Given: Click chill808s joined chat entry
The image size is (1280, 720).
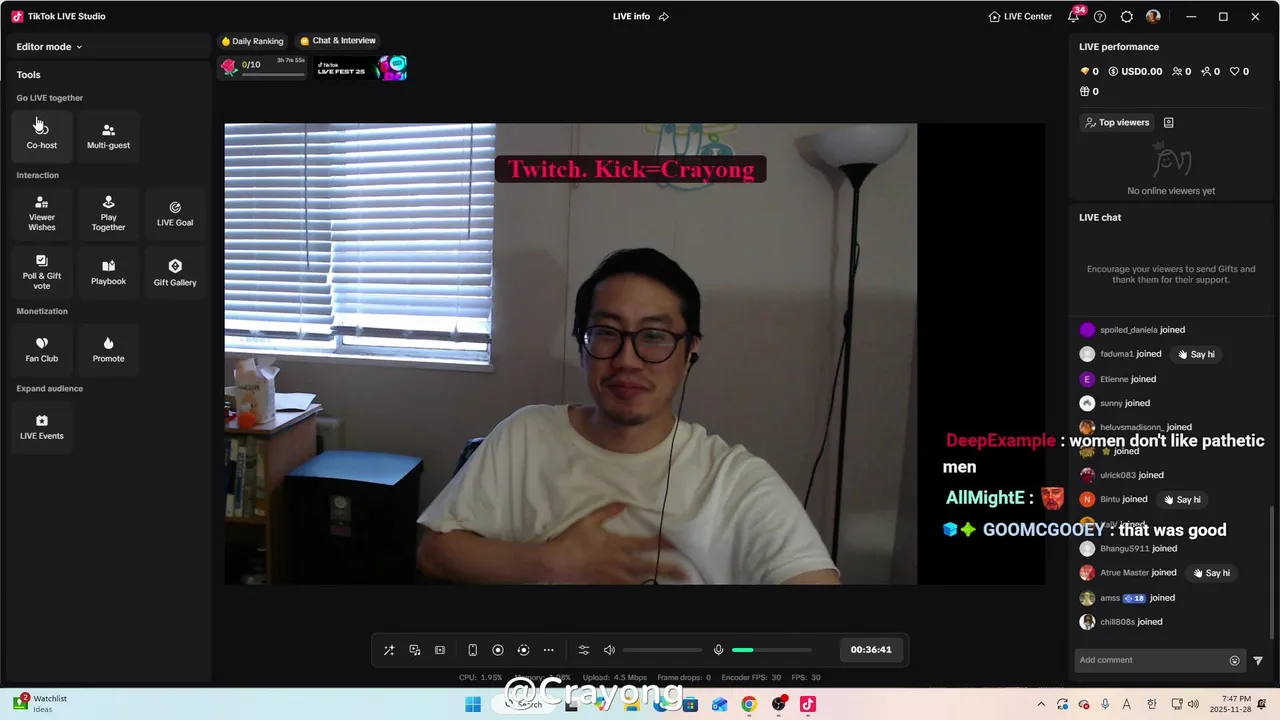Looking at the screenshot, I should [1123, 622].
